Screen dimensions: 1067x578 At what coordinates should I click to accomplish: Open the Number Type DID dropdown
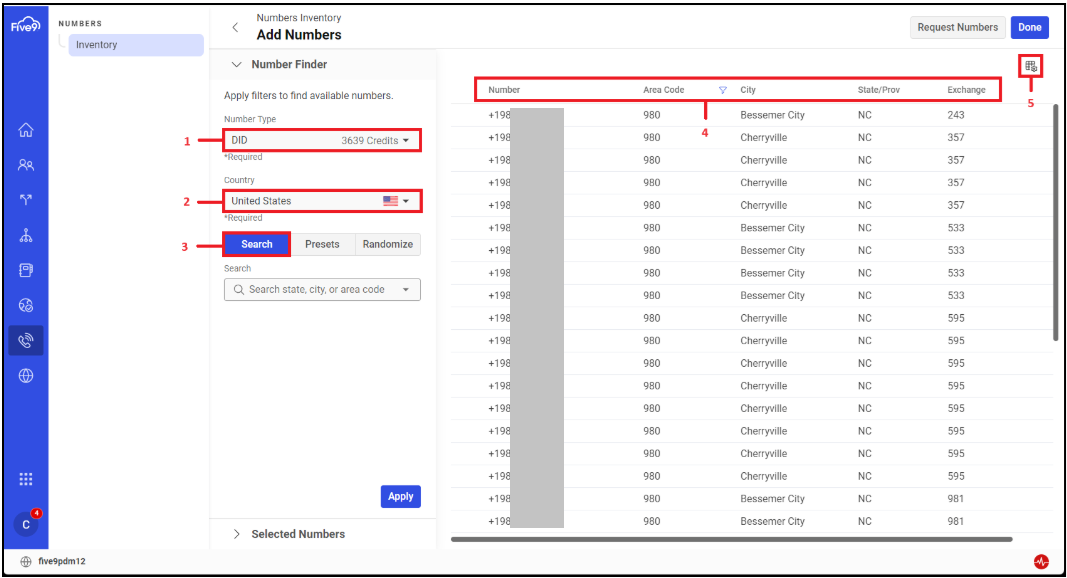321,140
